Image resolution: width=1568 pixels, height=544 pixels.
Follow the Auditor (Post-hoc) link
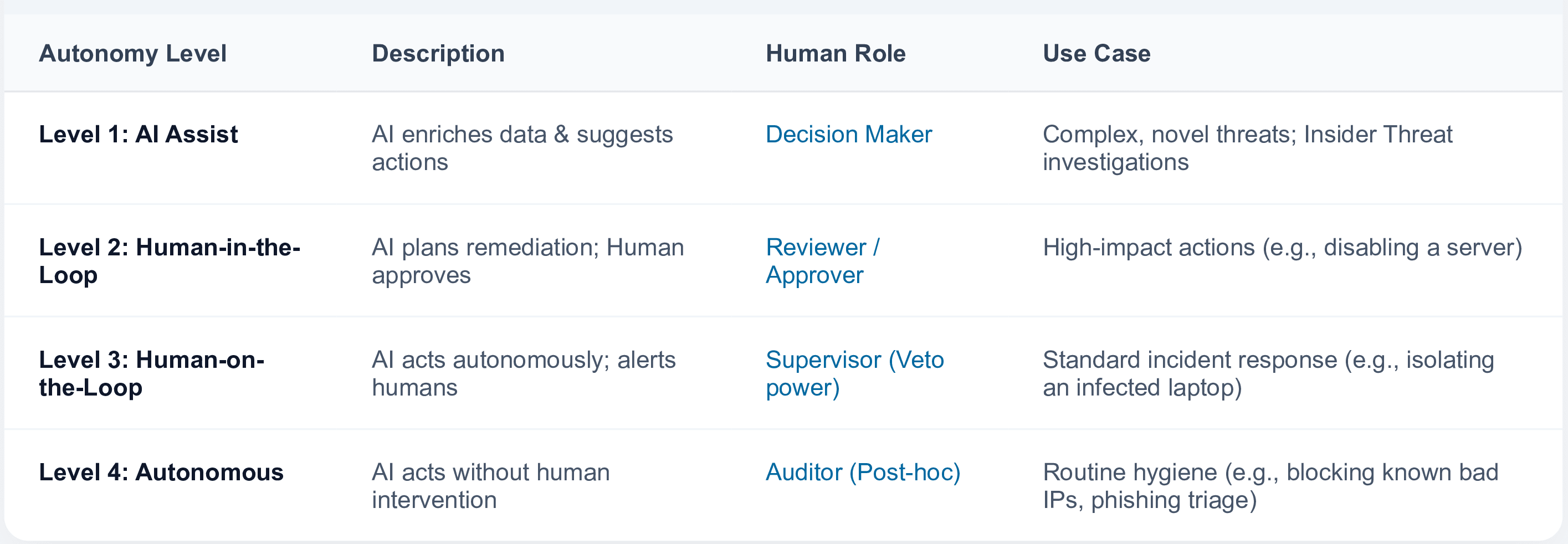tap(863, 472)
